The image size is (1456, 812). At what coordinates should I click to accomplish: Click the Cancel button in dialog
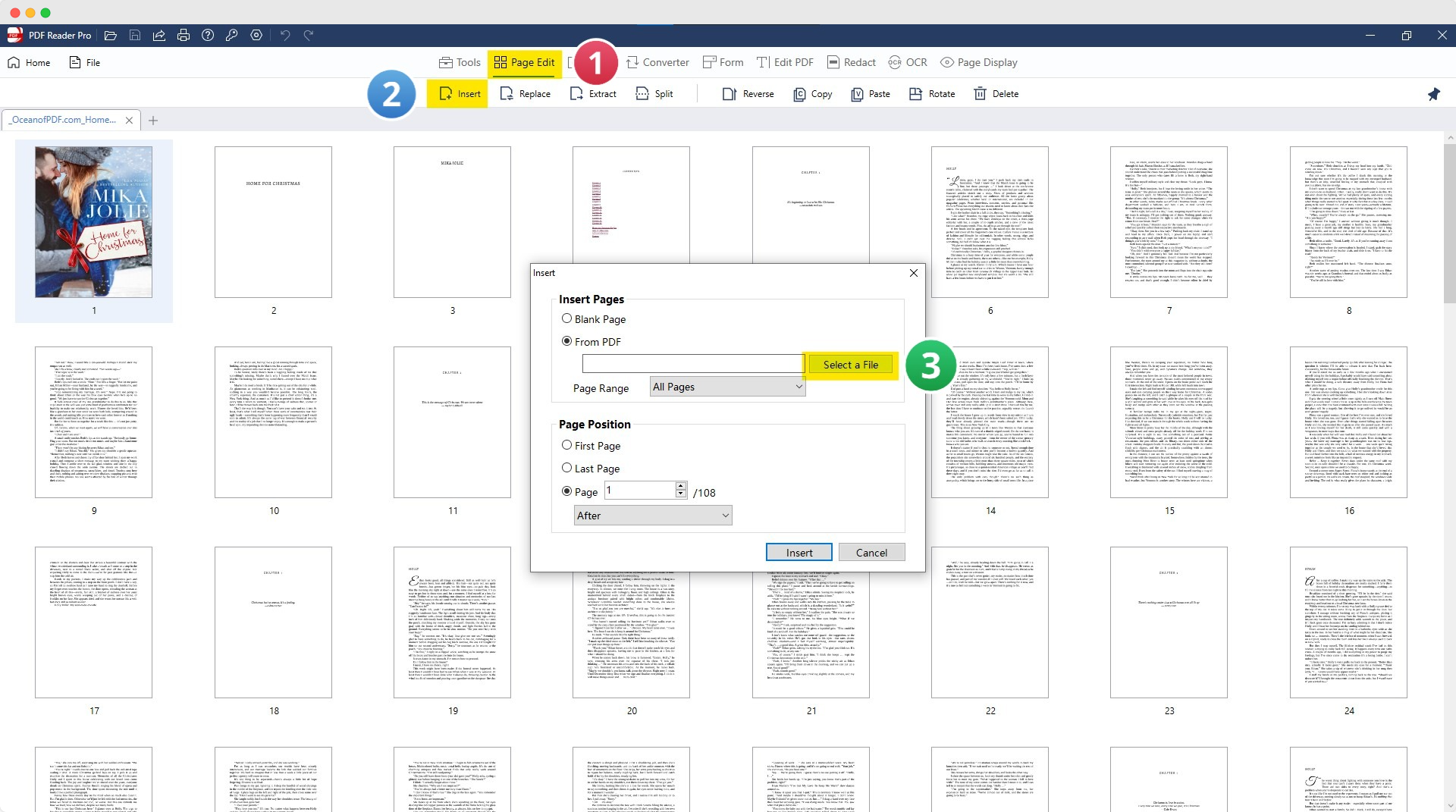871,553
